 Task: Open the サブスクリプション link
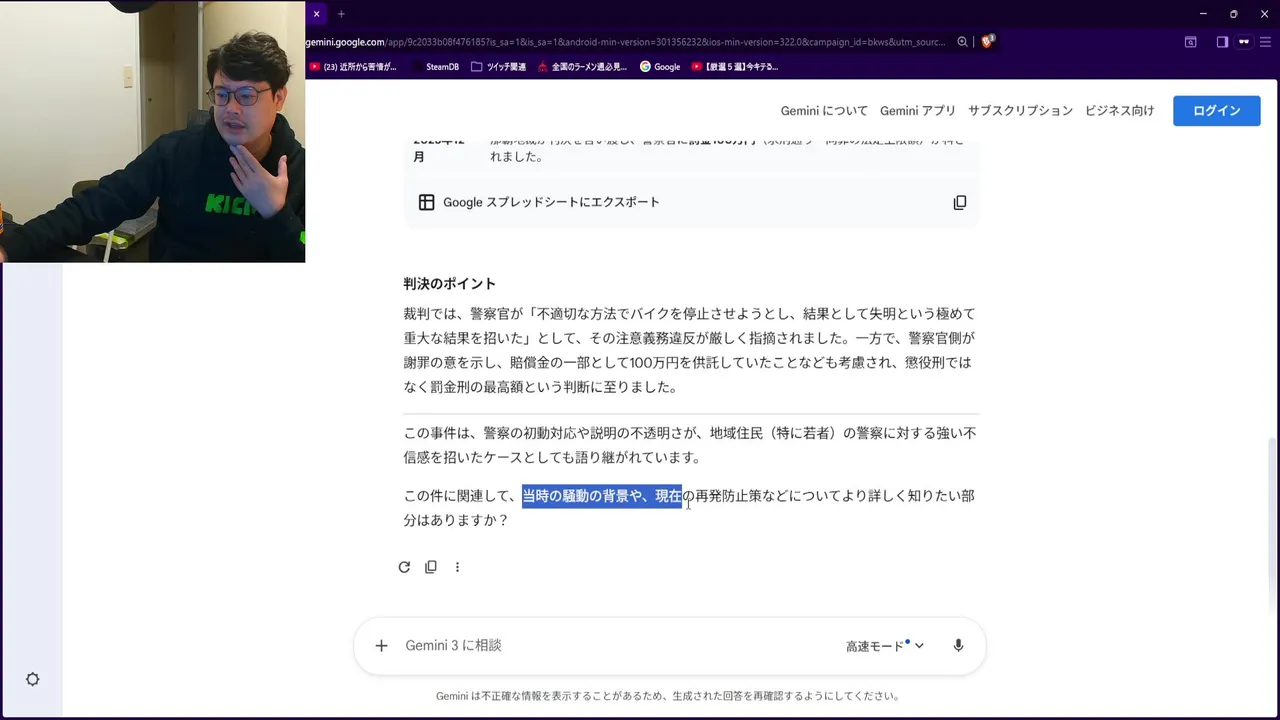point(1020,111)
